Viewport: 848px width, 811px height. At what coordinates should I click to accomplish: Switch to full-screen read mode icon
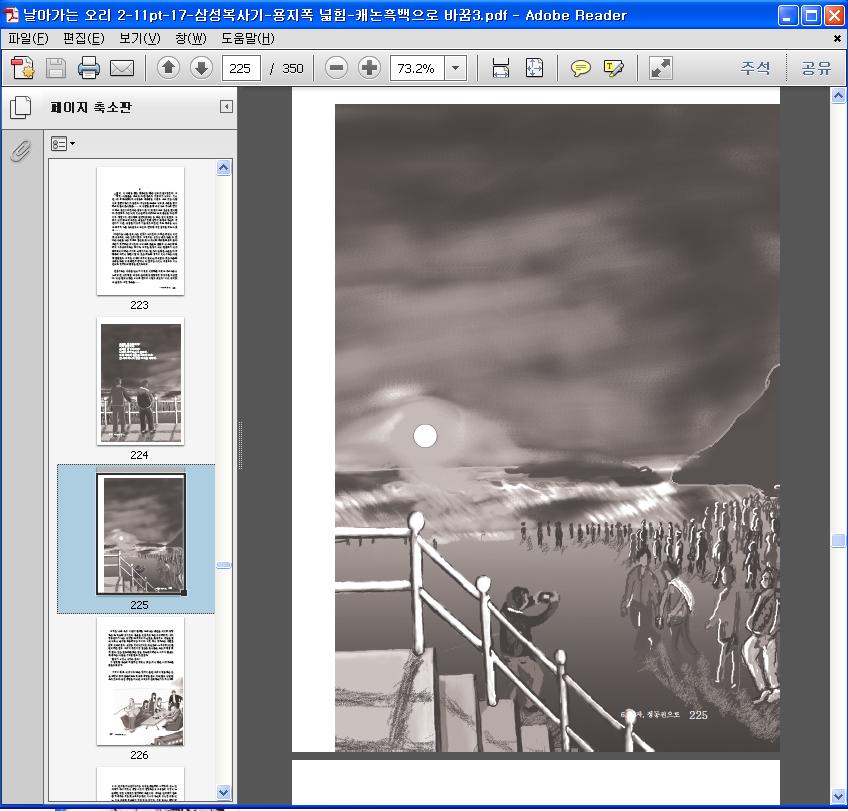tap(660, 68)
